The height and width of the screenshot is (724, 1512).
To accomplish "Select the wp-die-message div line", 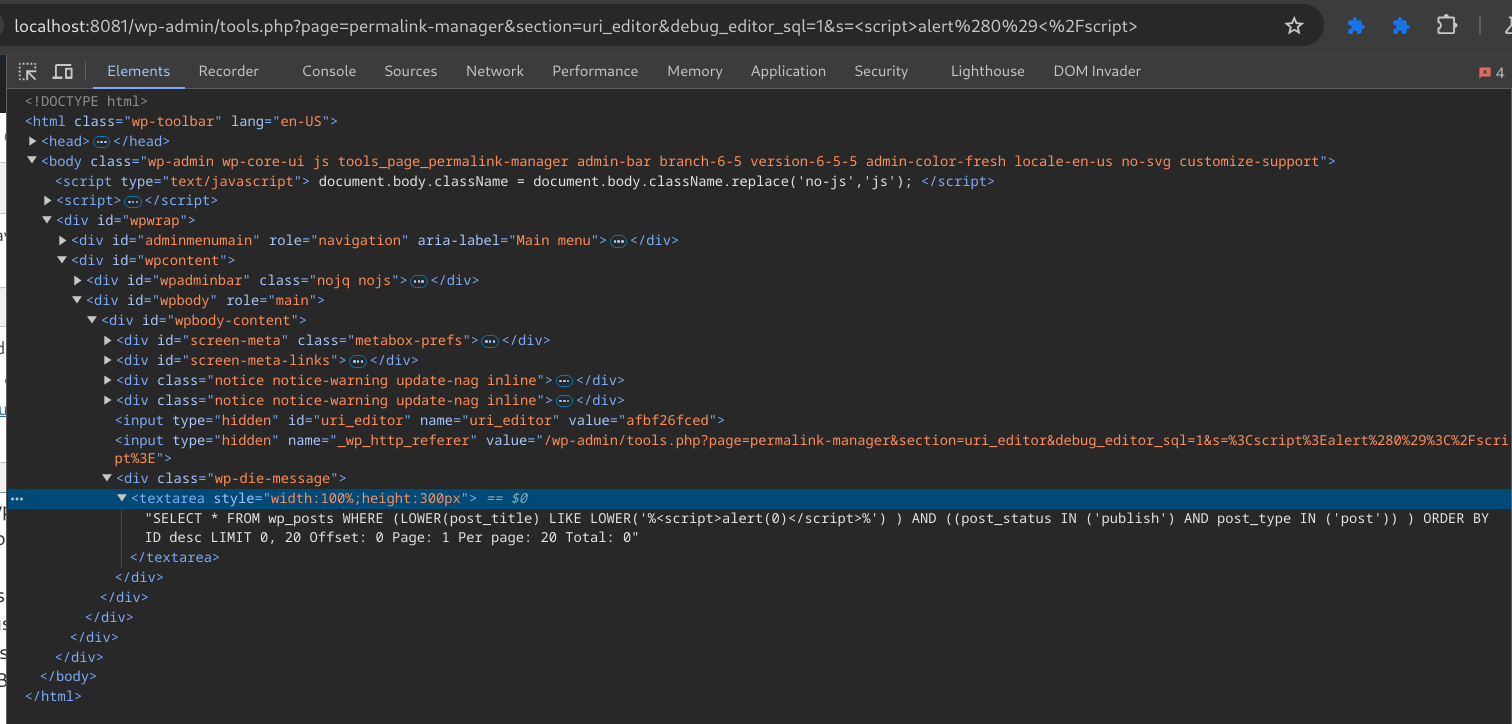I will (230, 478).
